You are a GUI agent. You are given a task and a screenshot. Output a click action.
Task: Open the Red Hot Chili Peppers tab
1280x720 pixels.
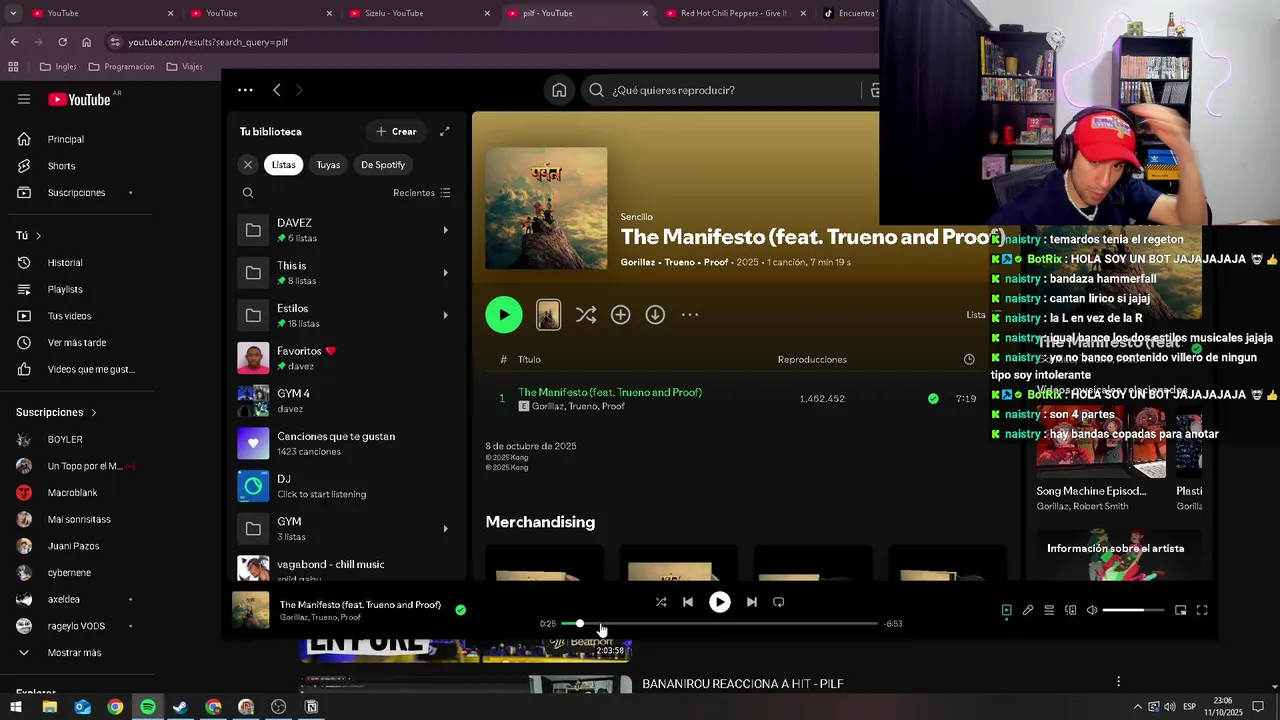click(736, 13)
